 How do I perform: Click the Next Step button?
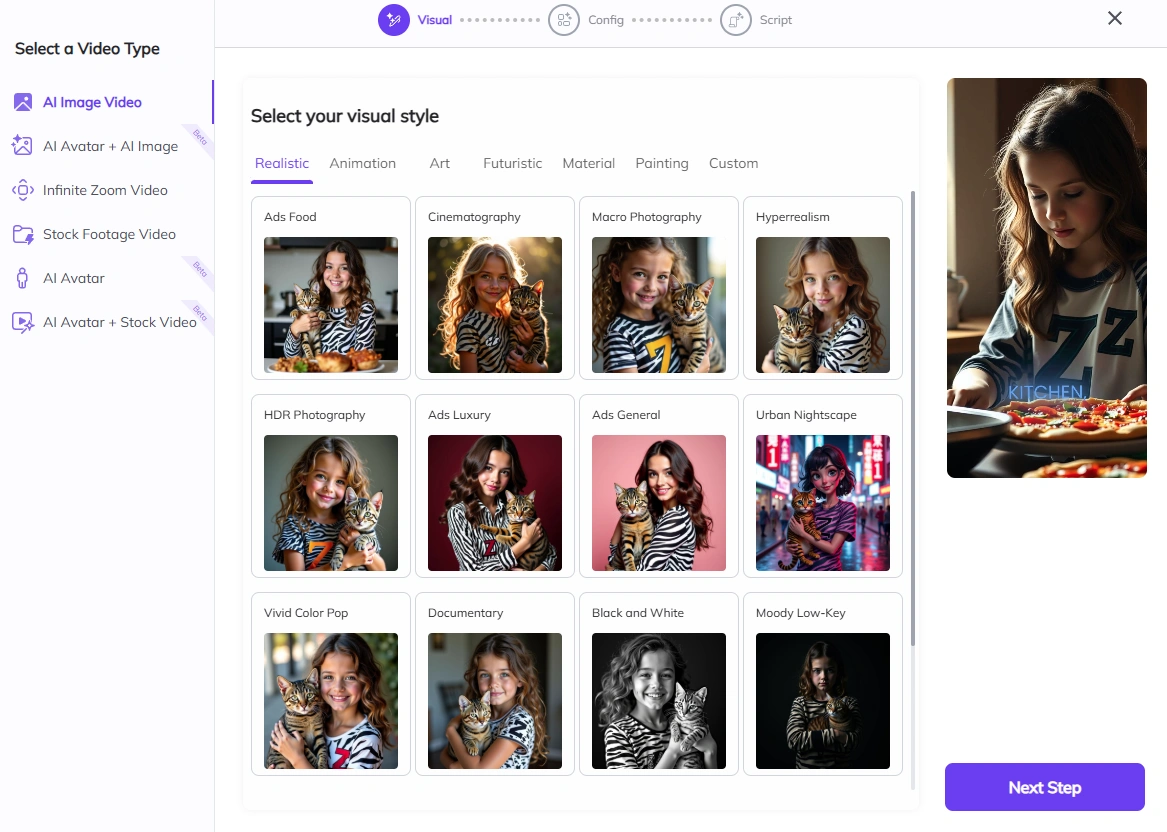point(1044,787)
